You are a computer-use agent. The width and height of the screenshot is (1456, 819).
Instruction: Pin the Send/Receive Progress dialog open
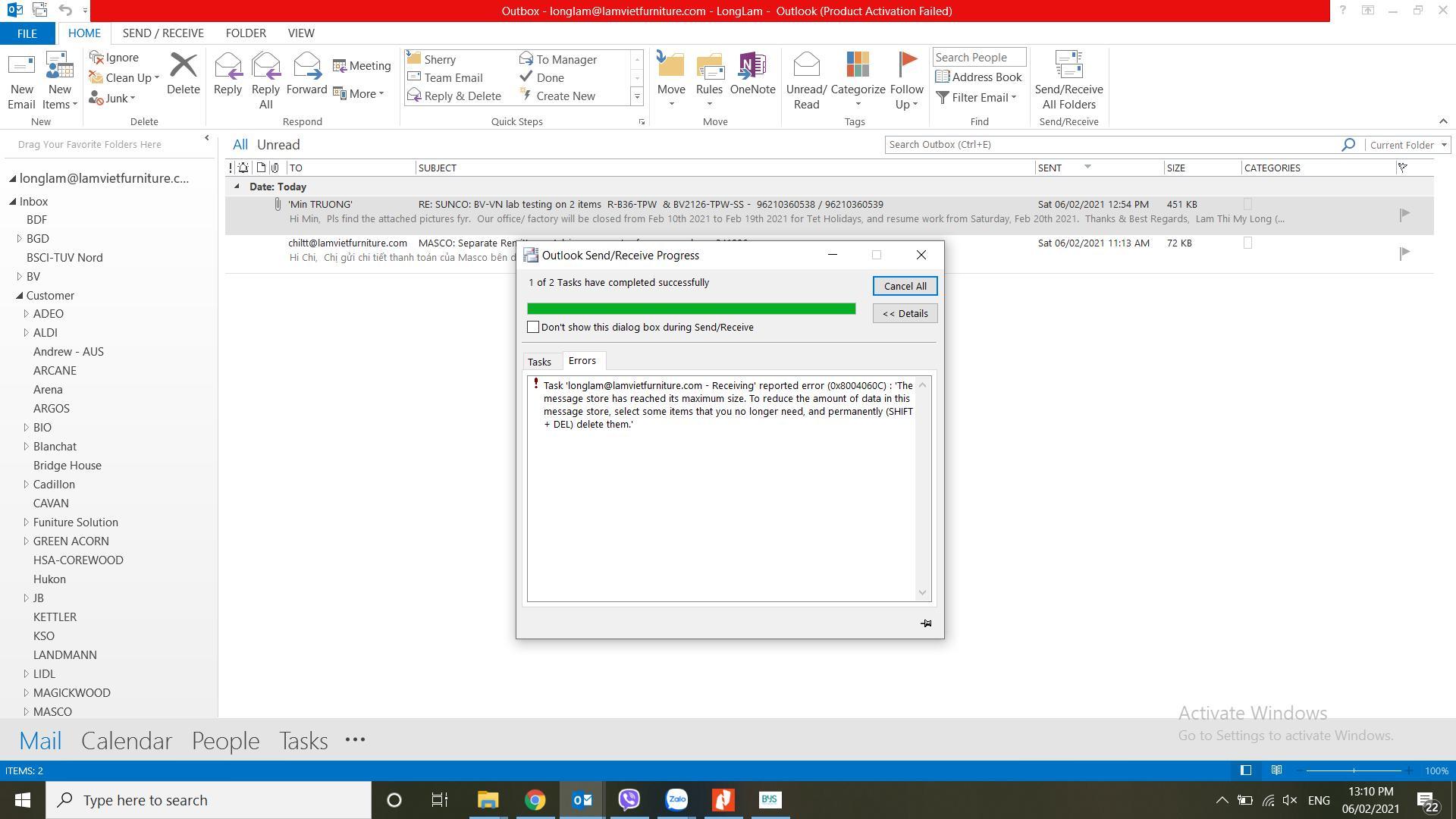926,623
